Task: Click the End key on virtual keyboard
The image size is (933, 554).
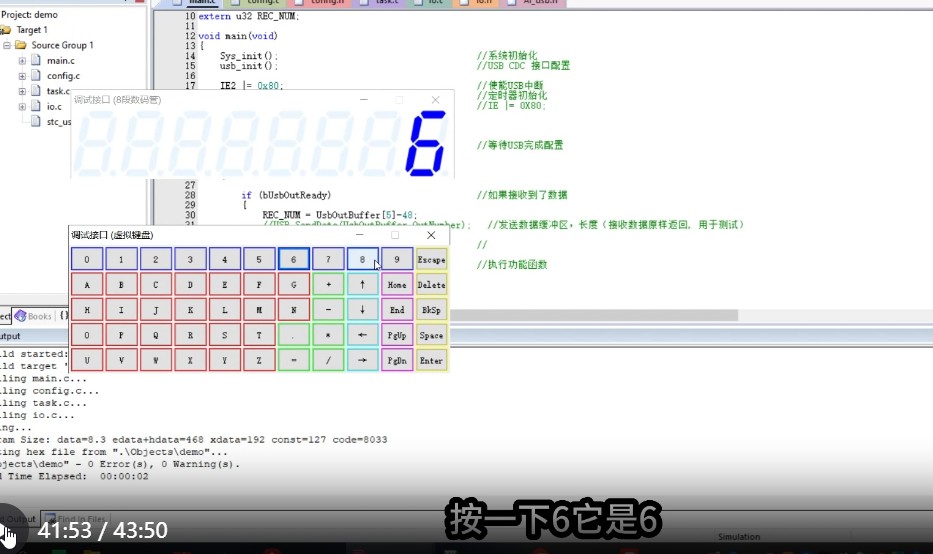Action: click(397, 309)
